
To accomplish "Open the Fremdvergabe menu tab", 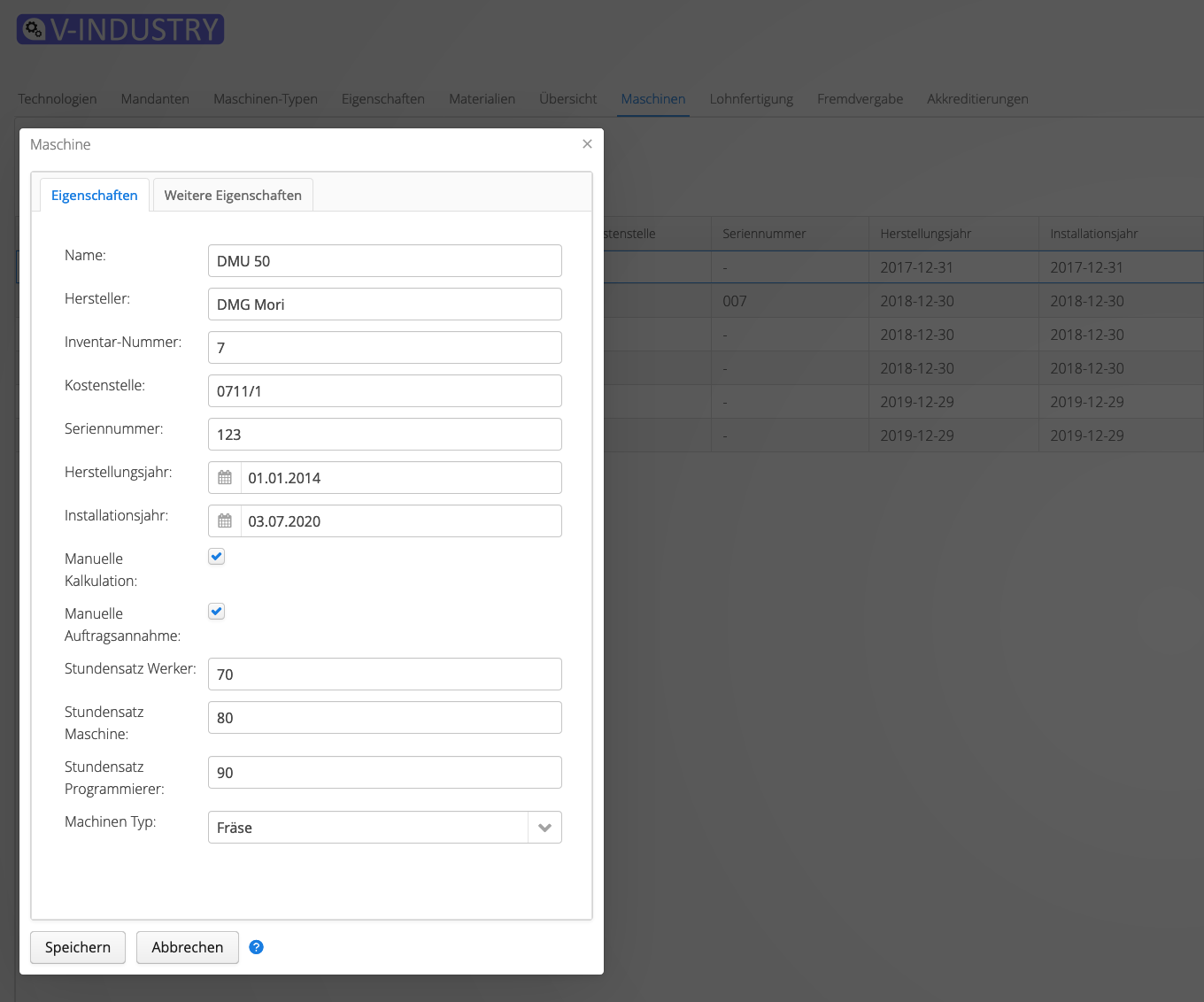I will coord(861,99).
